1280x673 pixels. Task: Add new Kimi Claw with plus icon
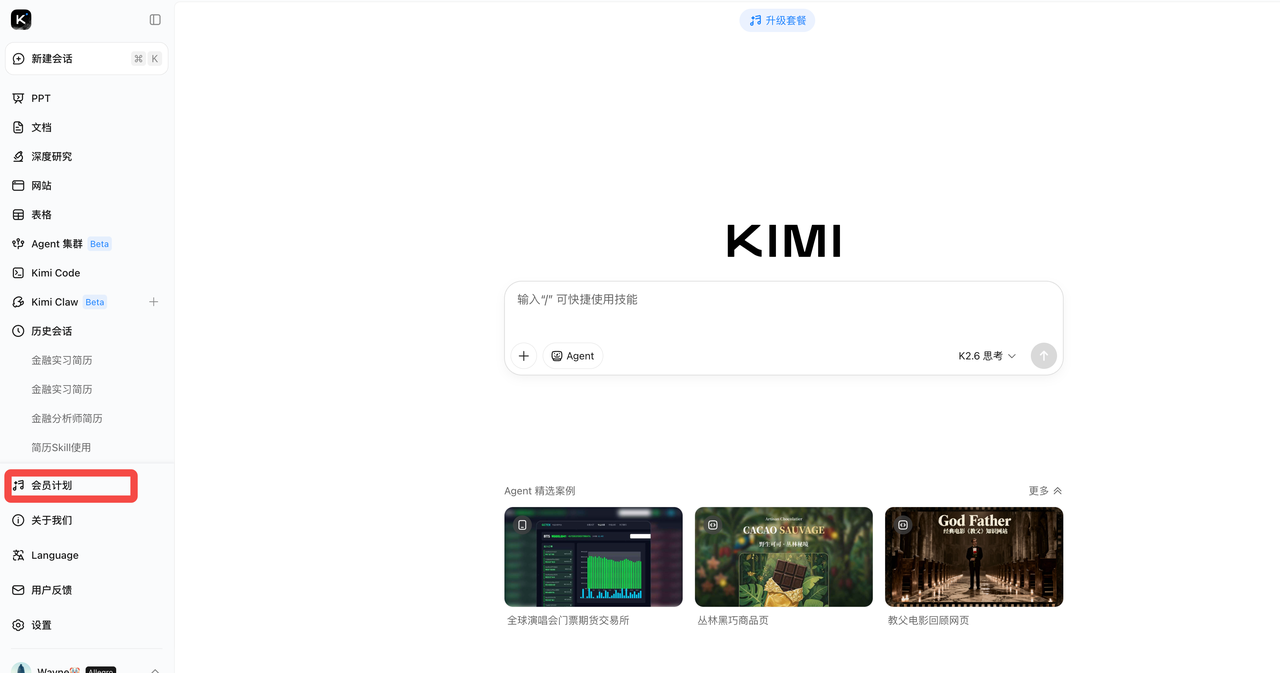[x=154, y=301]
